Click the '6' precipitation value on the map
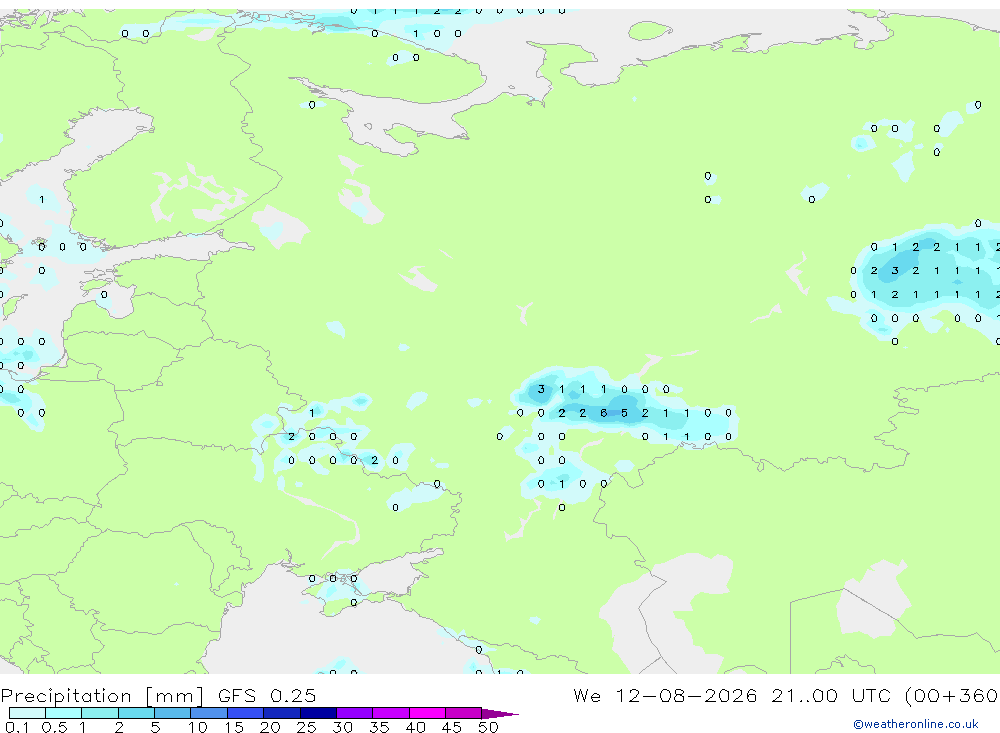This screenshot has width=1000, height=733. tap(603, 413)
